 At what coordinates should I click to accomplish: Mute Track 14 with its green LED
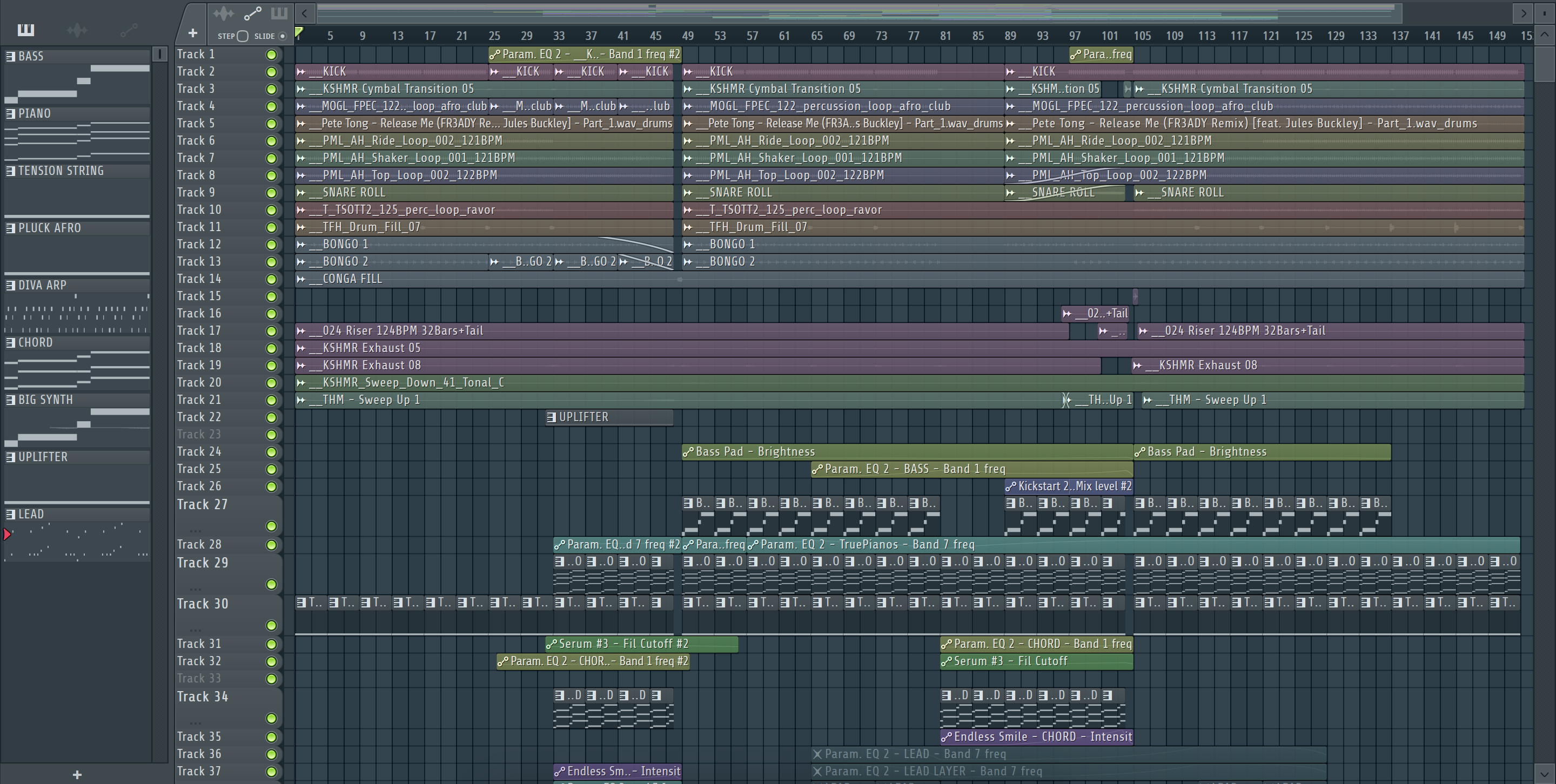pos(272,280)
